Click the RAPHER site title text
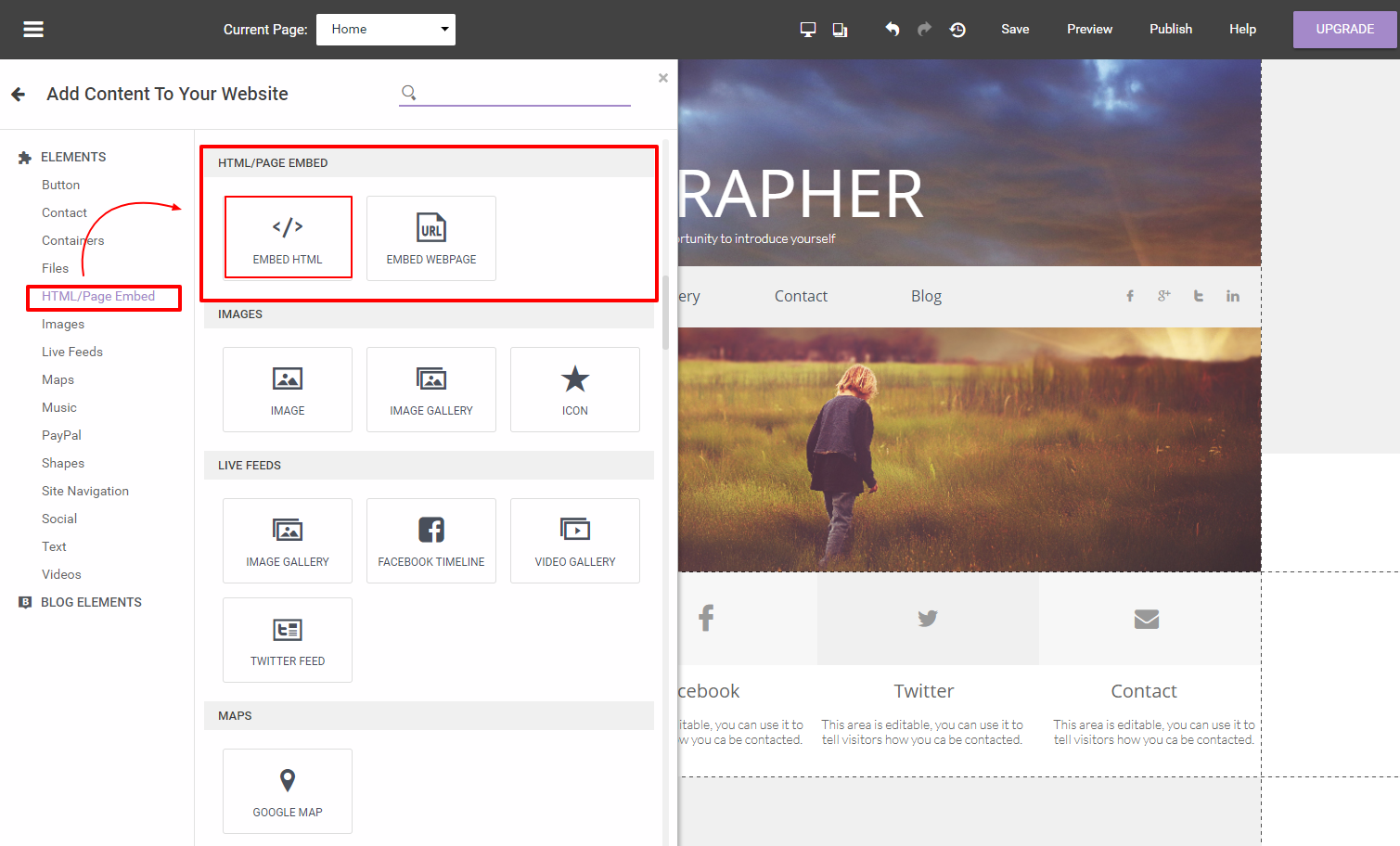 pyautogui.click(x=802, y=194)
